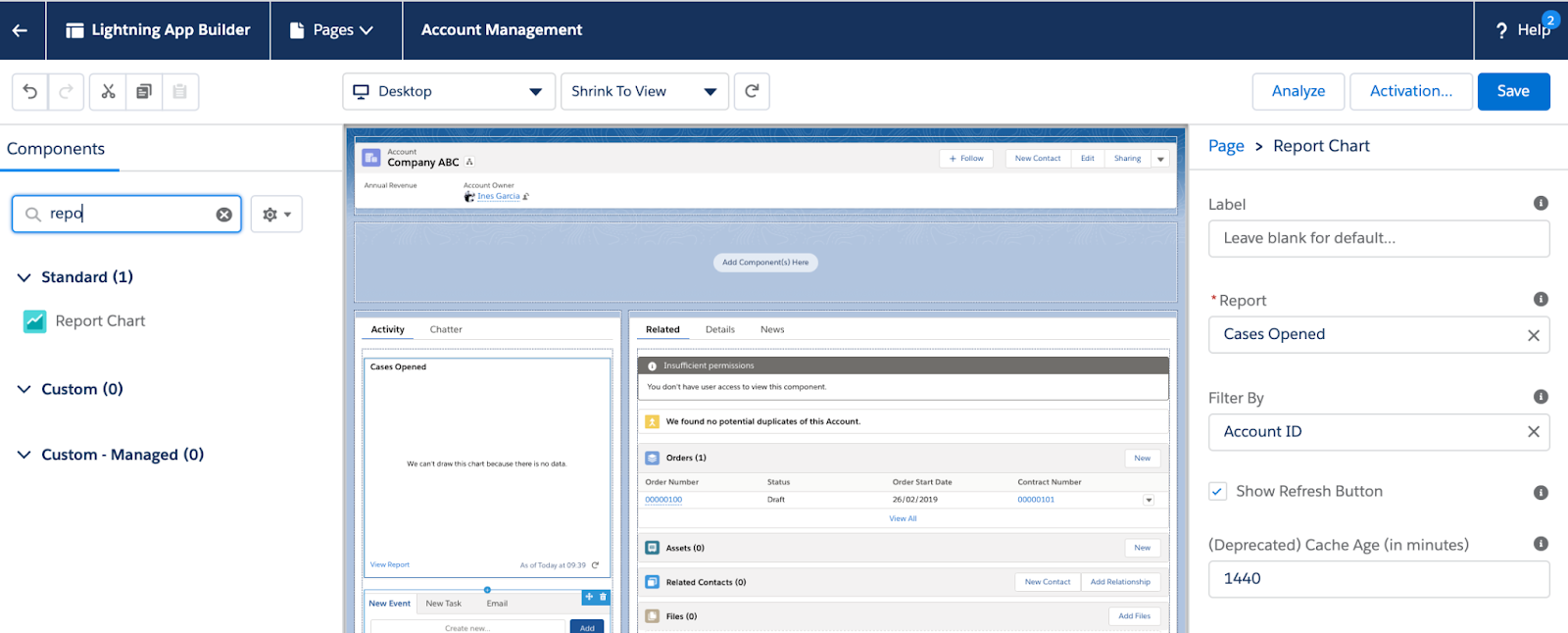Screen dimensions: 1568x633
Task: Collapse the Custom - Managed (0) section
Action: [x=24, y=455]
